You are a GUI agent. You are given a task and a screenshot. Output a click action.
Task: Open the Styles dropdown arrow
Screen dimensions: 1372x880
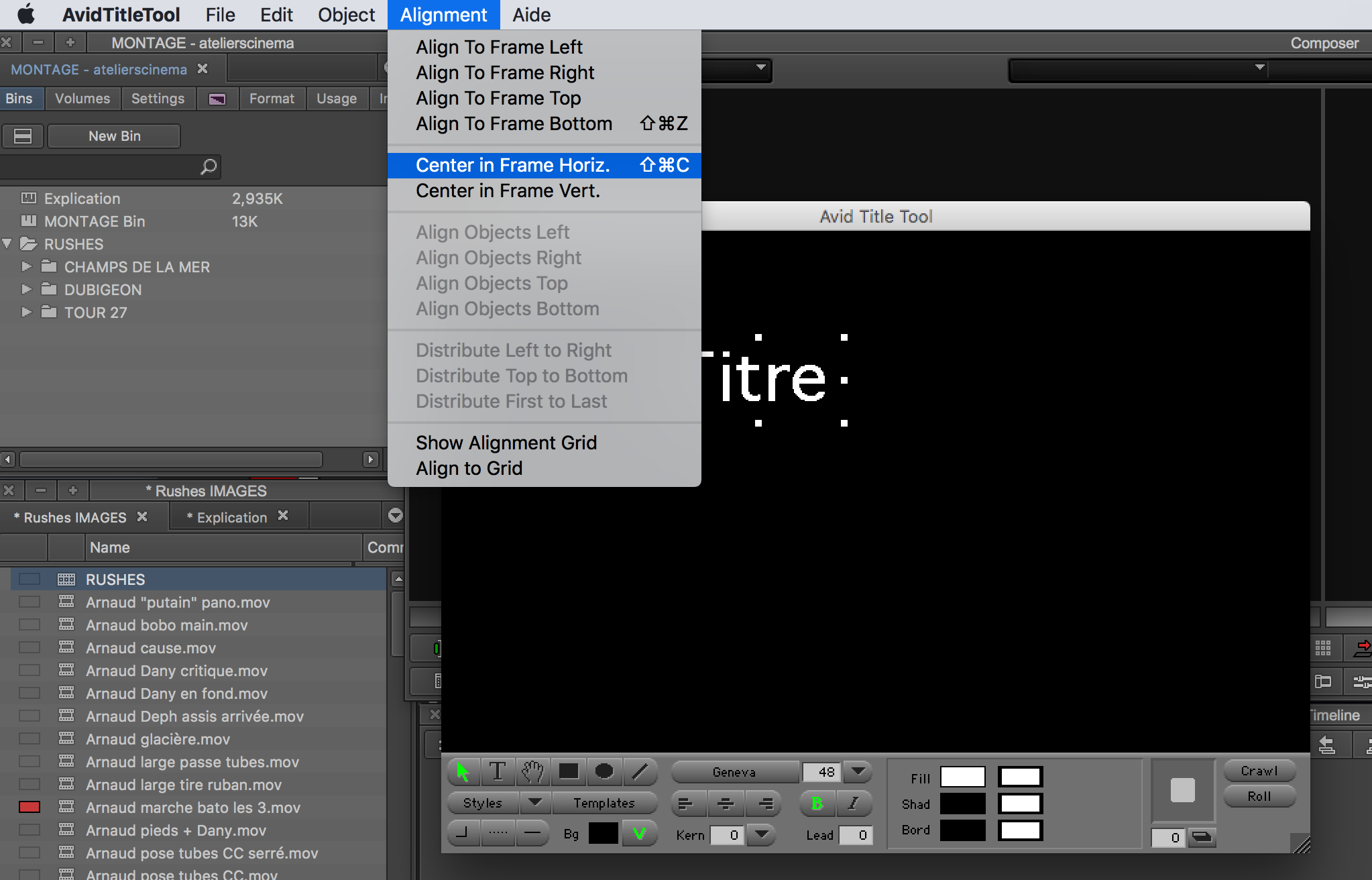[x=535, y=802]
